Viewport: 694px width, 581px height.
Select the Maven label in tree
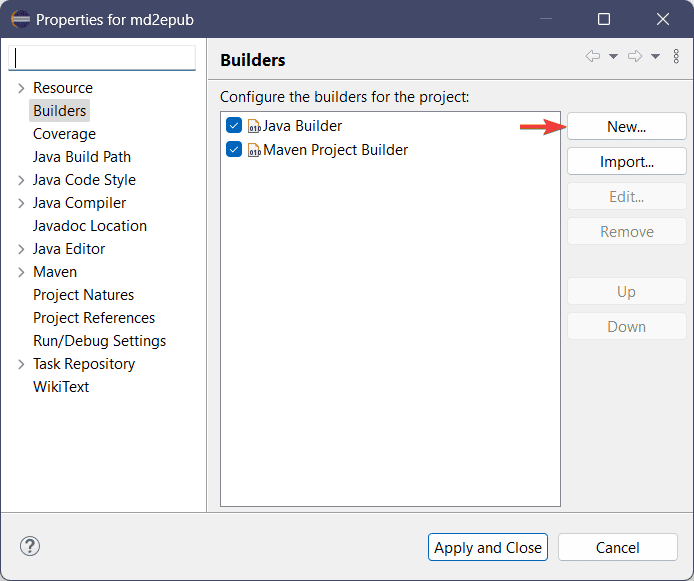click(55, 272)
